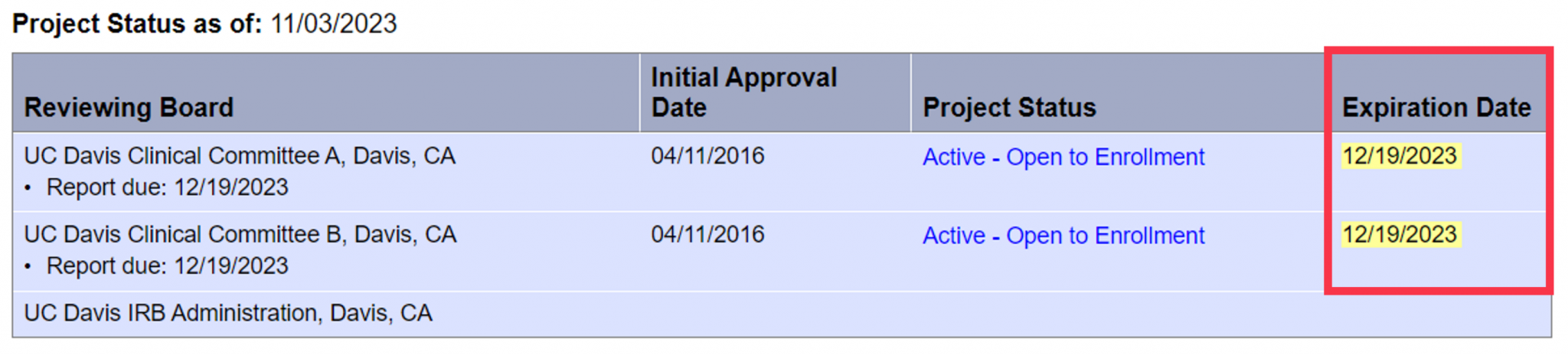Click the bullet point under Committee A
The width and height of the screenshot is (1568, 355).
pos(28,188)
